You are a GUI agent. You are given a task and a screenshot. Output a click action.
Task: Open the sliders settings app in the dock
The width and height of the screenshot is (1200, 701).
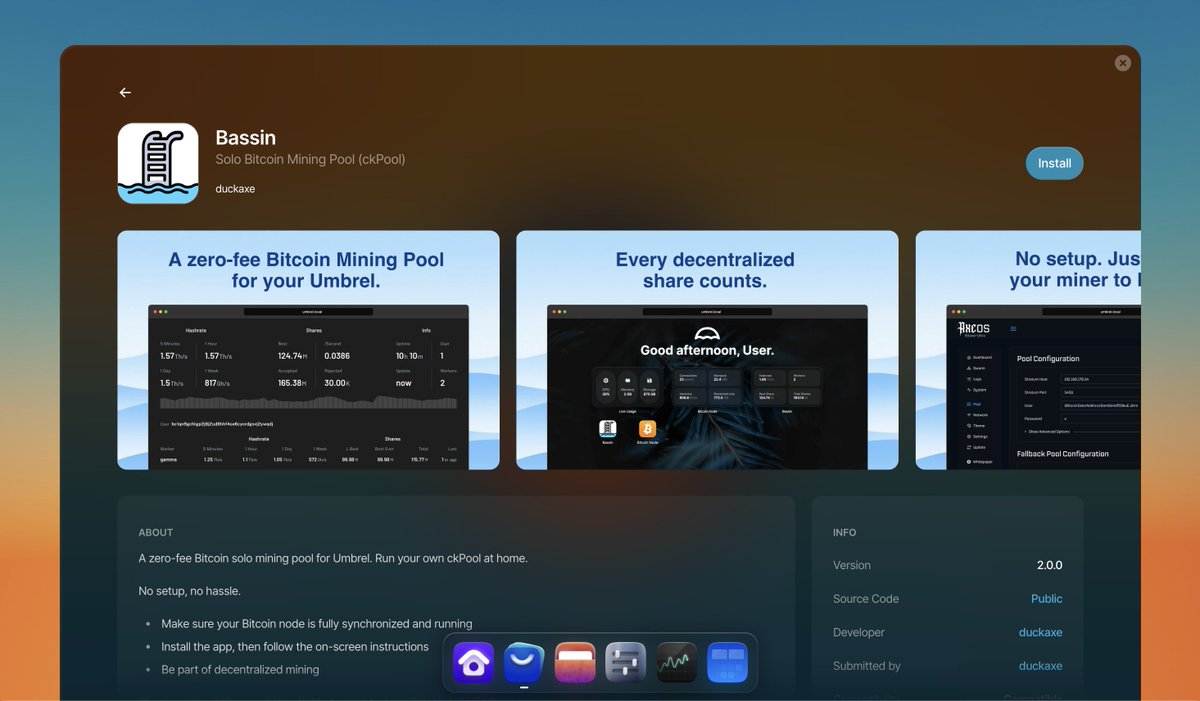[625, 662]
